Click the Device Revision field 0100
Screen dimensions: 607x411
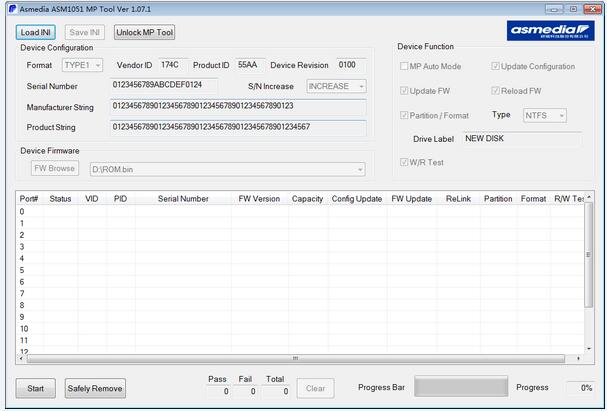pos(351,65)
